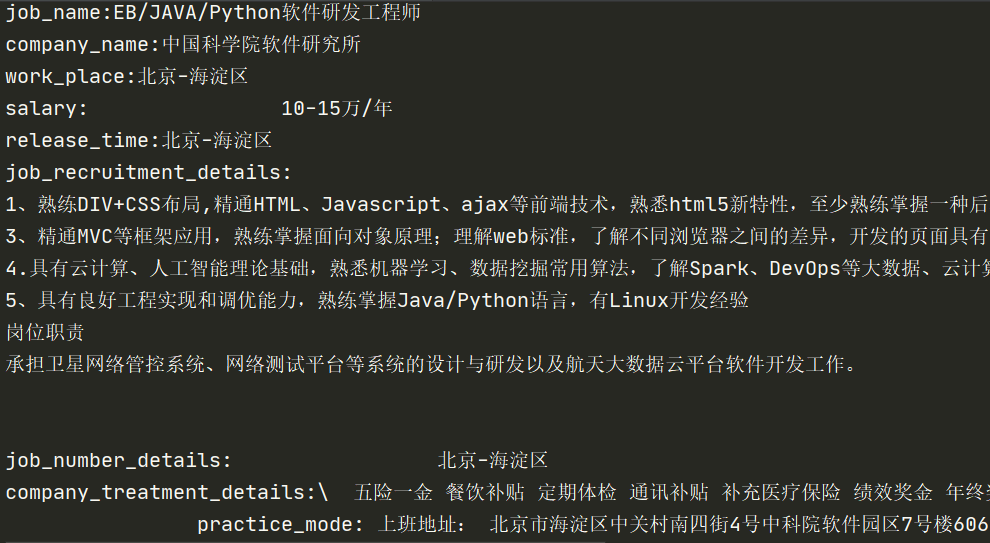Click the release_time line
The width and height of the screenshot is (990, 543).
pyautogui.click(x=139, y=140)
